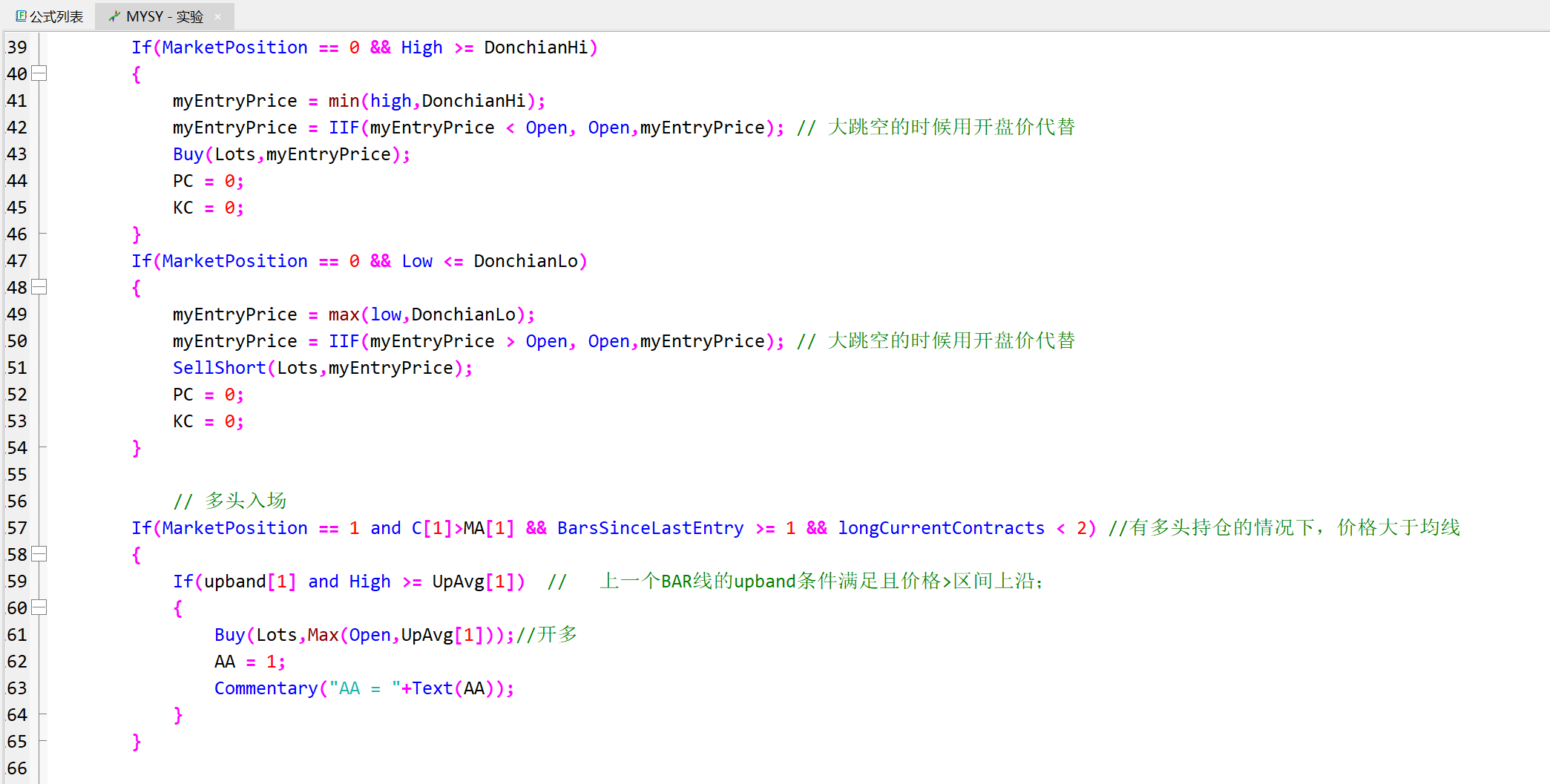Collapse the code block at line 40
Image resolution: width=1550 pixels, height=784 pixels.
(x=39, y=73)
